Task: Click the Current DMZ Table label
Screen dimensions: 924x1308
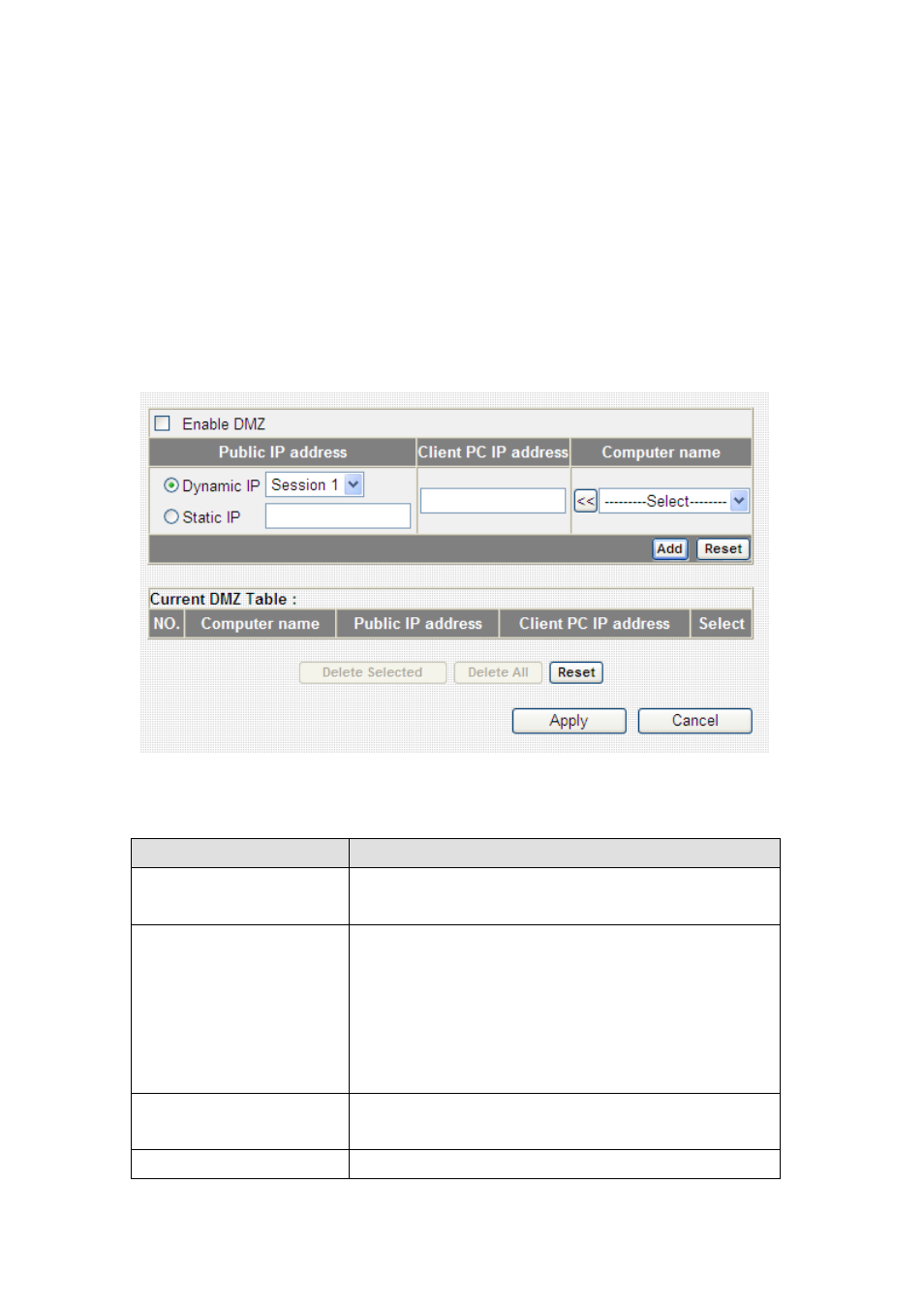Action: (x=223, y=599)
